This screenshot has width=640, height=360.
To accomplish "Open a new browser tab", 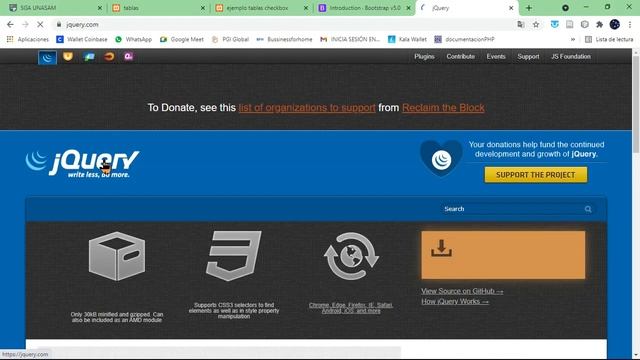I will tap(529, 8).
